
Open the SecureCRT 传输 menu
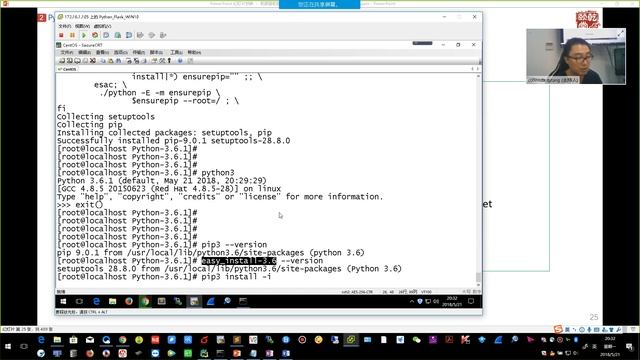point(139,52)
